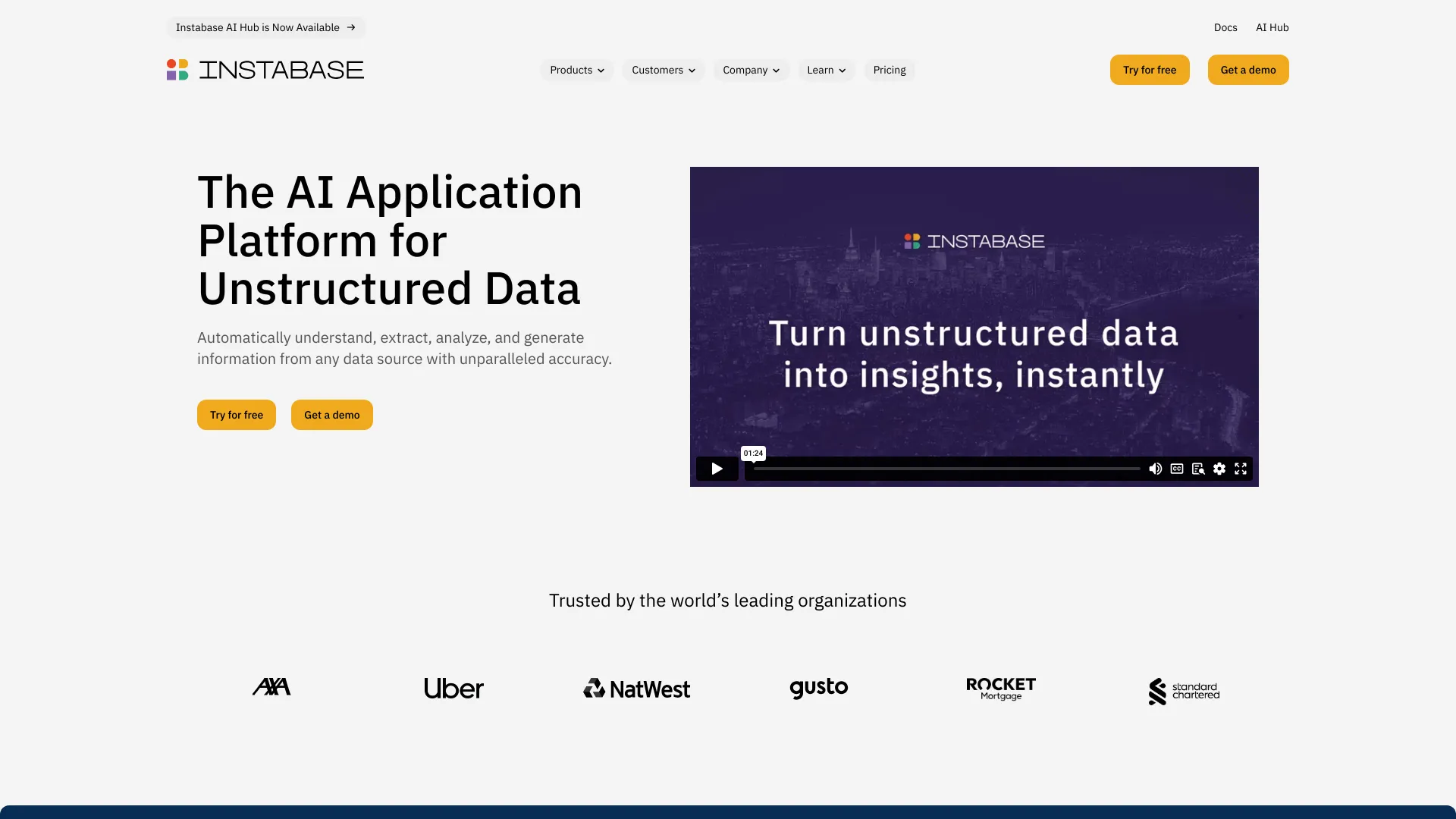Image resolution: width=1456 pixels, height=819 pixels.
Task: Click Docs navigation link
Action: [1225, 27]
